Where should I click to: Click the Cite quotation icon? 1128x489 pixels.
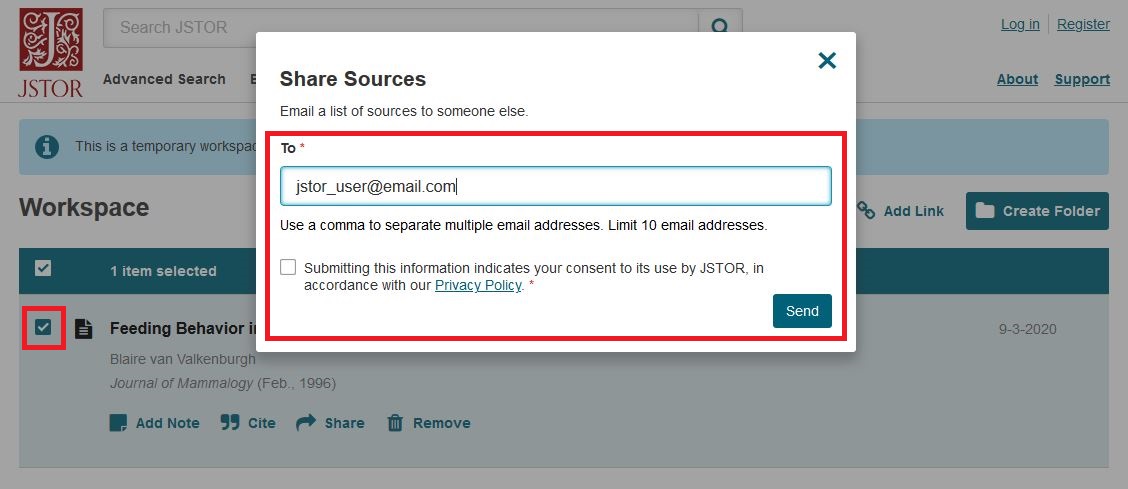pyautogui.click(x=229, y=423)
